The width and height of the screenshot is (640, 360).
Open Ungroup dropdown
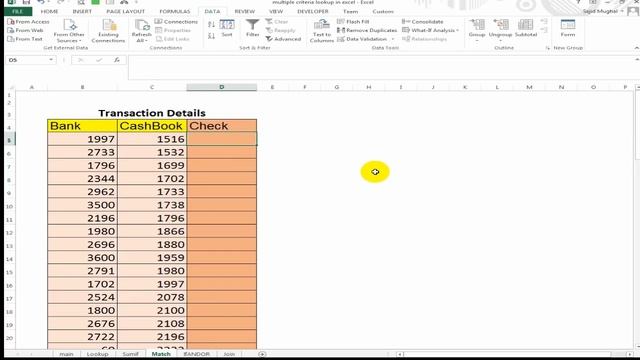point(500,40)
